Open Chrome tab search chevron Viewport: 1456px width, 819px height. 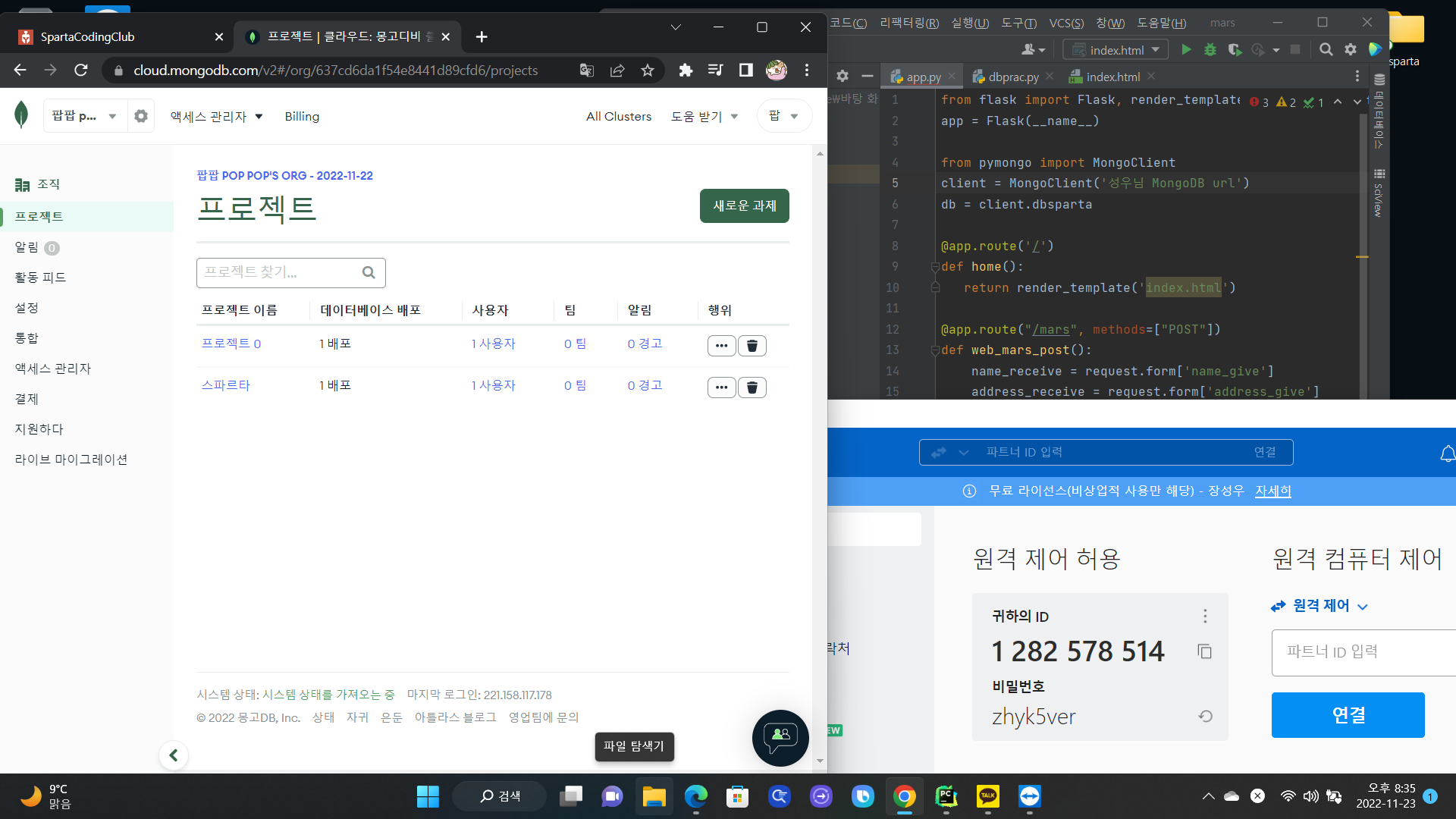676,27
